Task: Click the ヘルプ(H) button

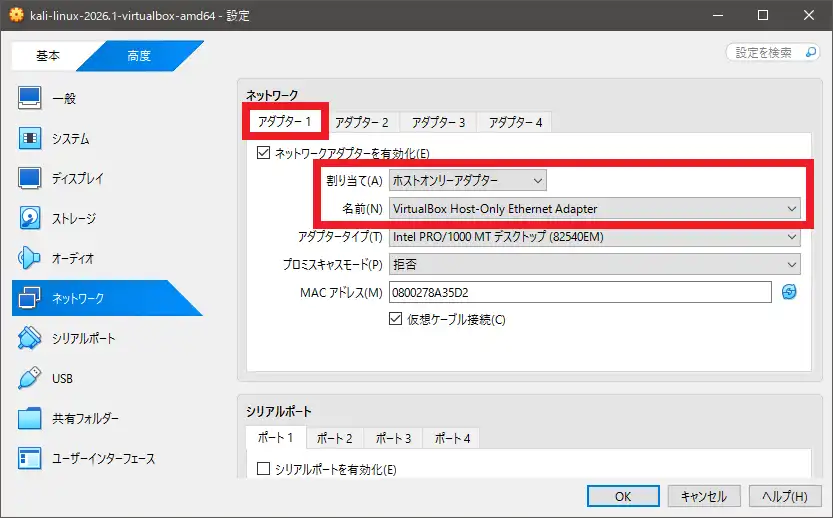Action: (785, 496)
